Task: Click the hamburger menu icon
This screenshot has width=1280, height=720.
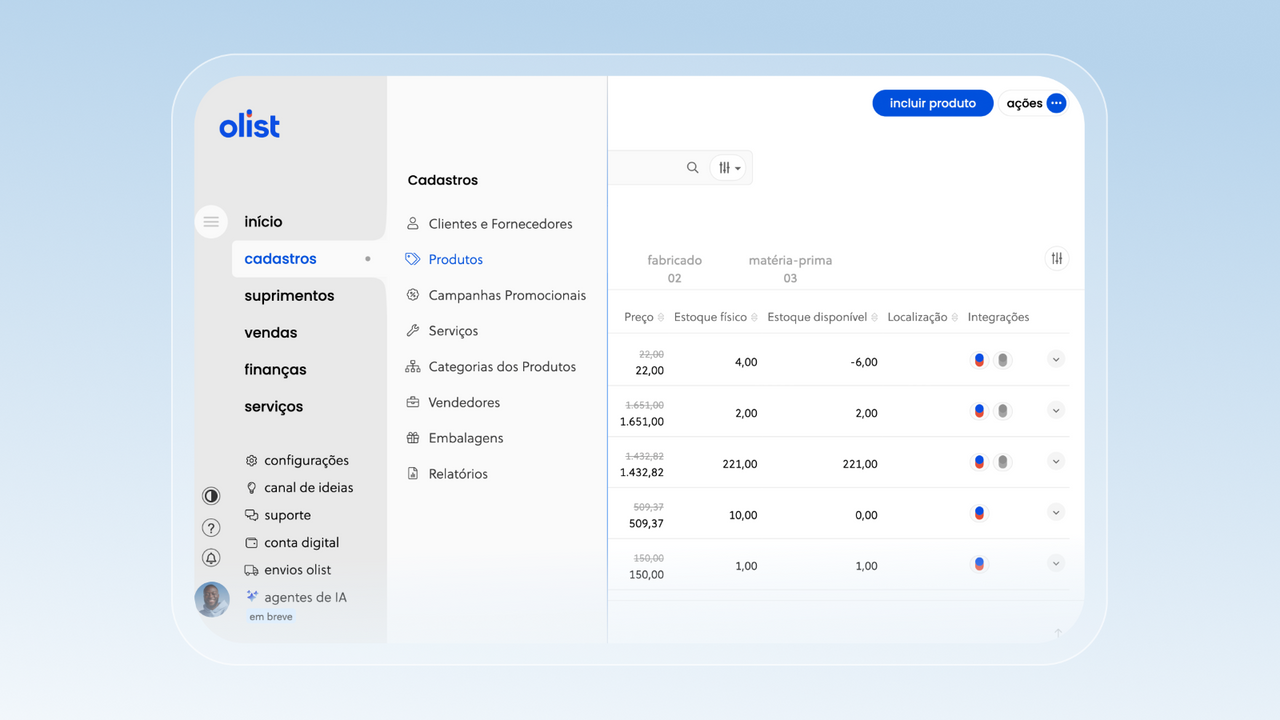Action: point(211,222)
